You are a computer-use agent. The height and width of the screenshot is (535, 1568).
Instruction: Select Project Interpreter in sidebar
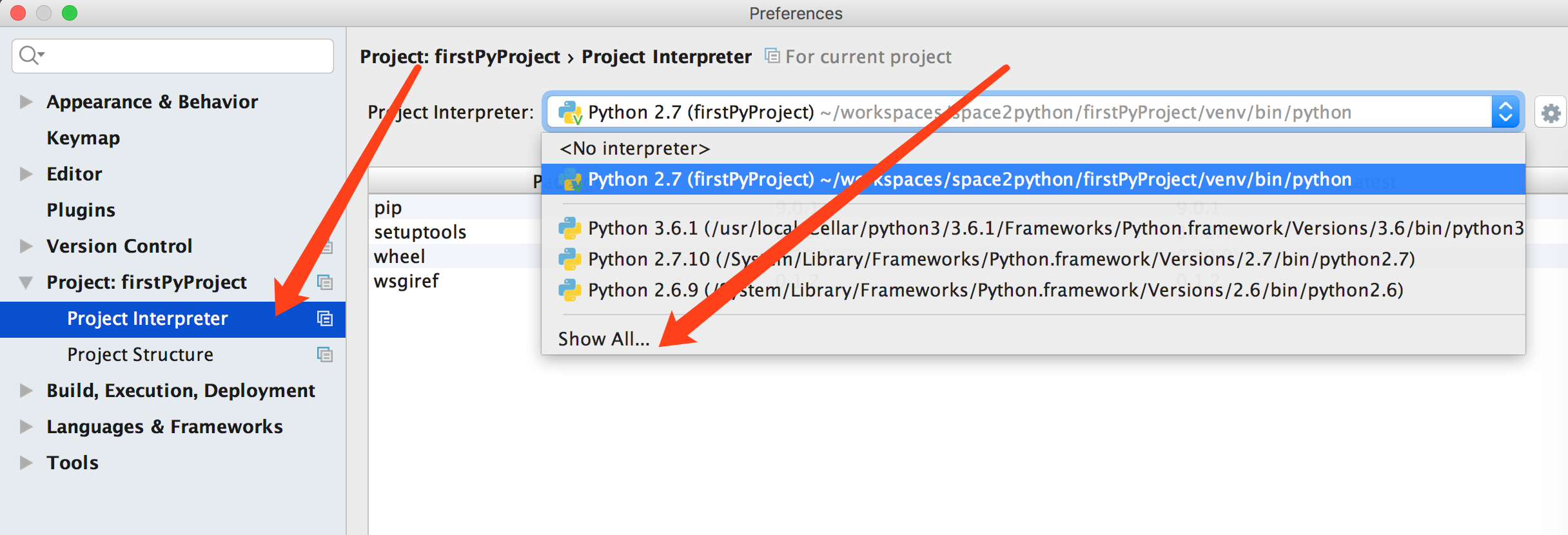tap(173, 319)
